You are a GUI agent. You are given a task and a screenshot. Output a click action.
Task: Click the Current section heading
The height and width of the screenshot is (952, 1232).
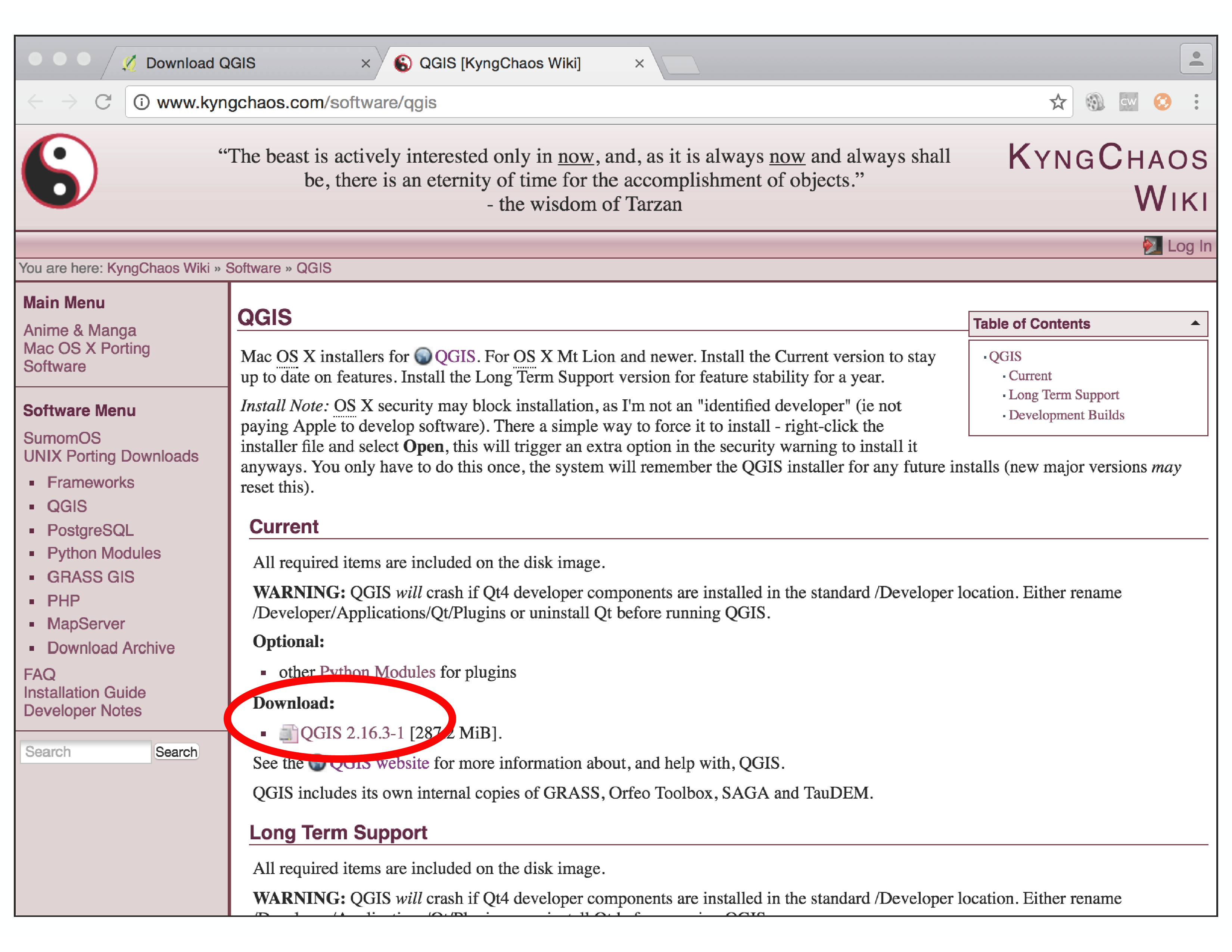[x=284, y=526]
